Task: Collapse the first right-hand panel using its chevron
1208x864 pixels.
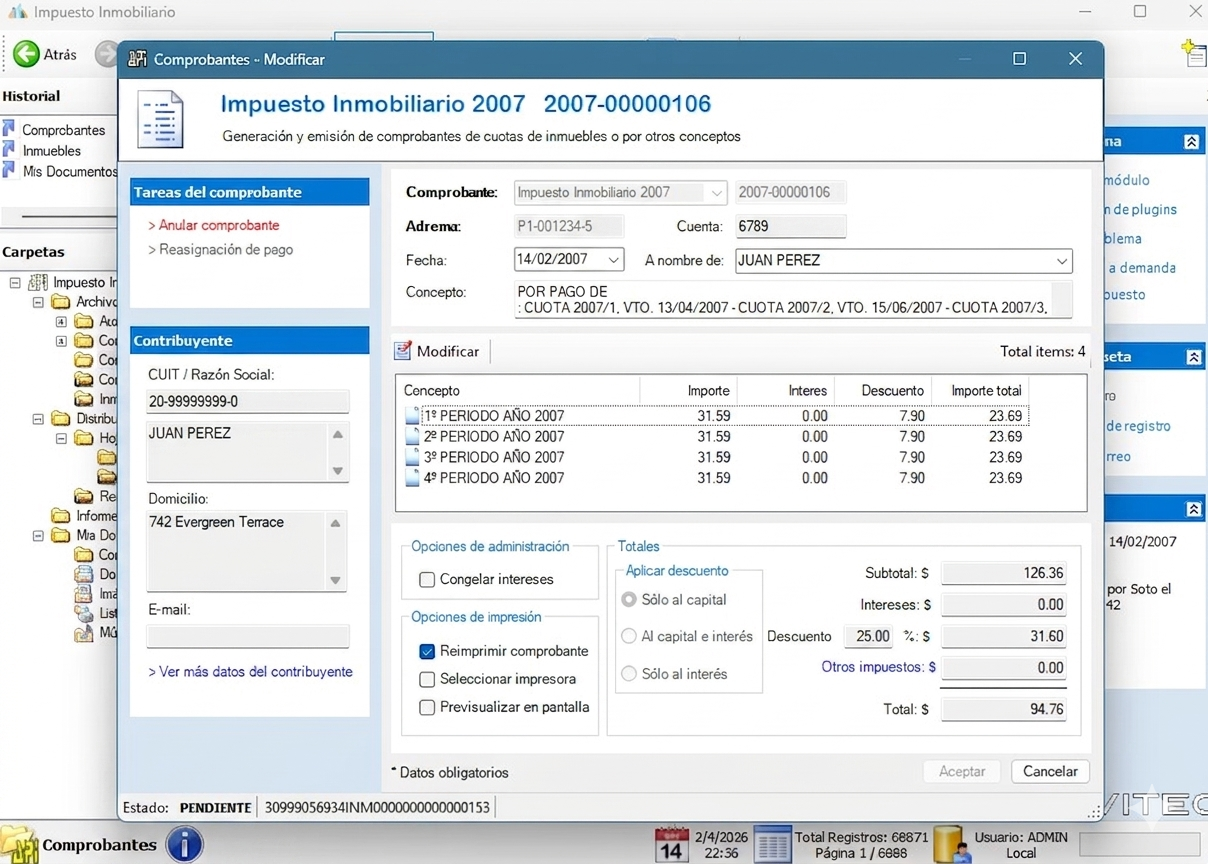Action: [1191, 142]
